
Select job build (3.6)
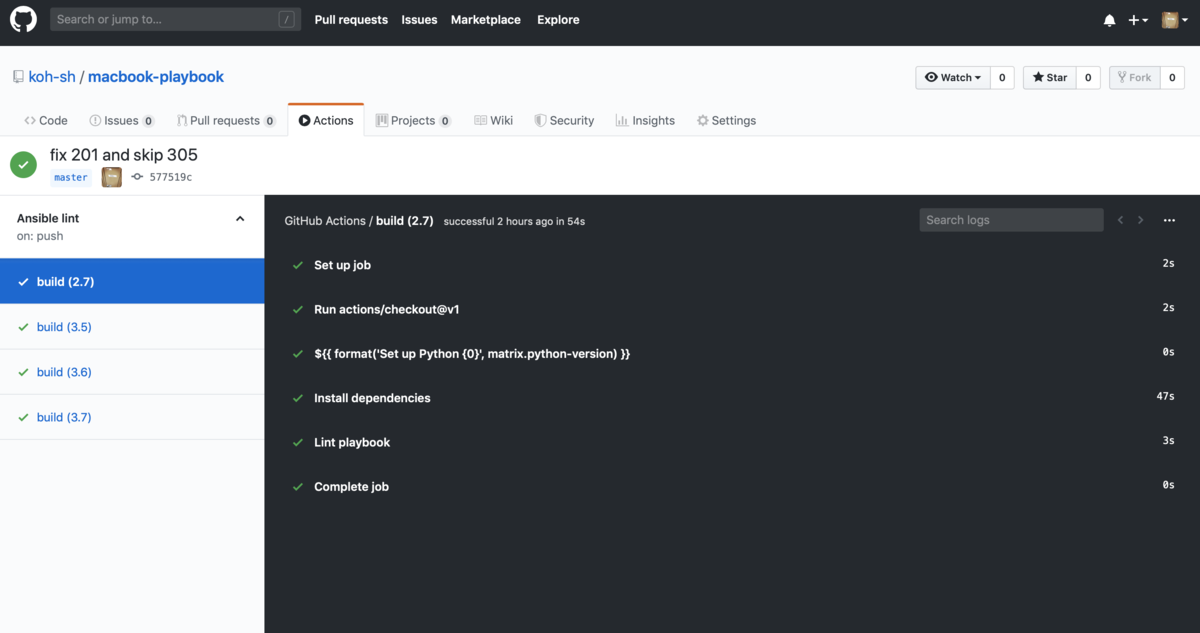point(132,372)
